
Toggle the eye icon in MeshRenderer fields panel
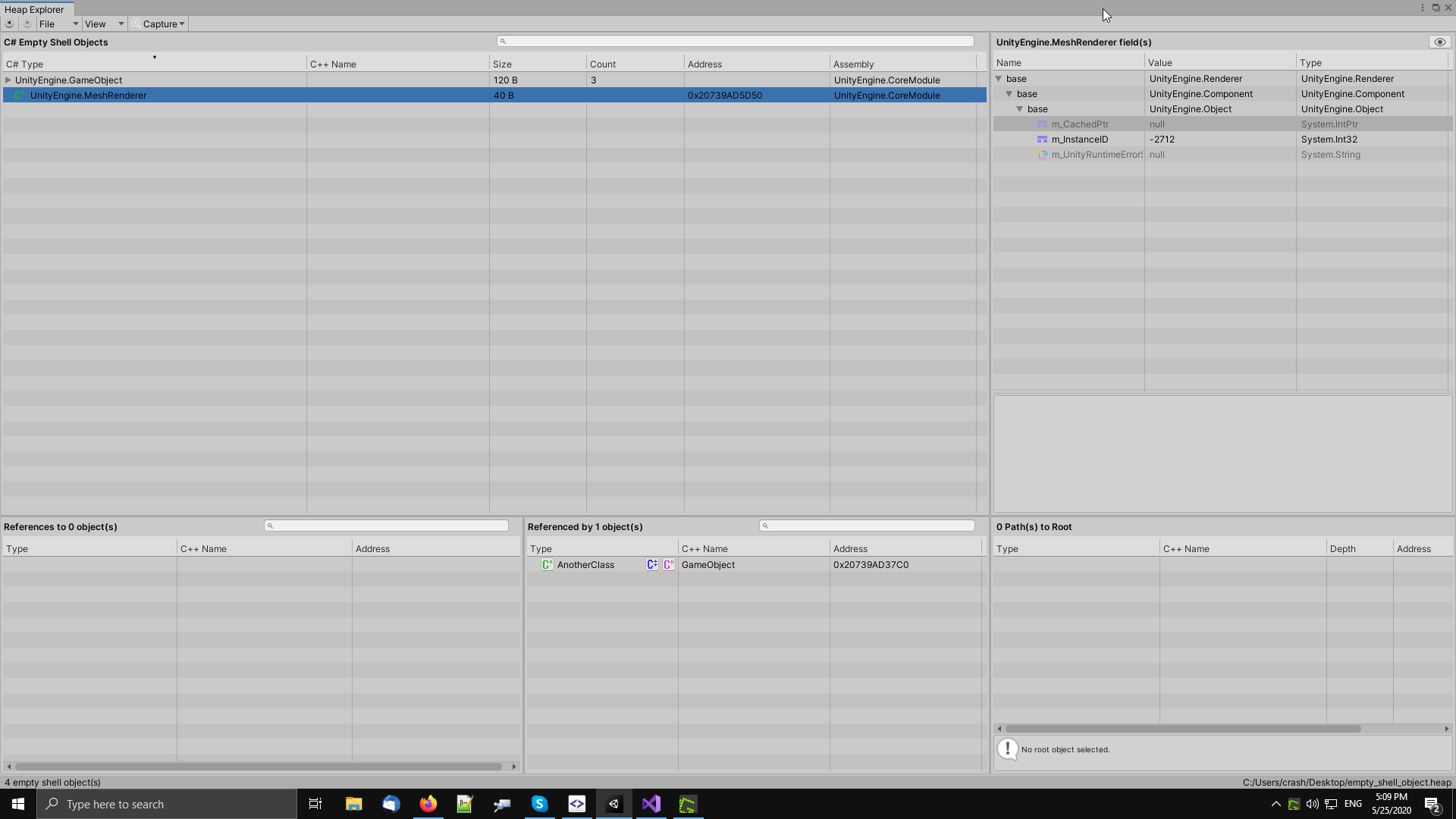point(1439,42)
